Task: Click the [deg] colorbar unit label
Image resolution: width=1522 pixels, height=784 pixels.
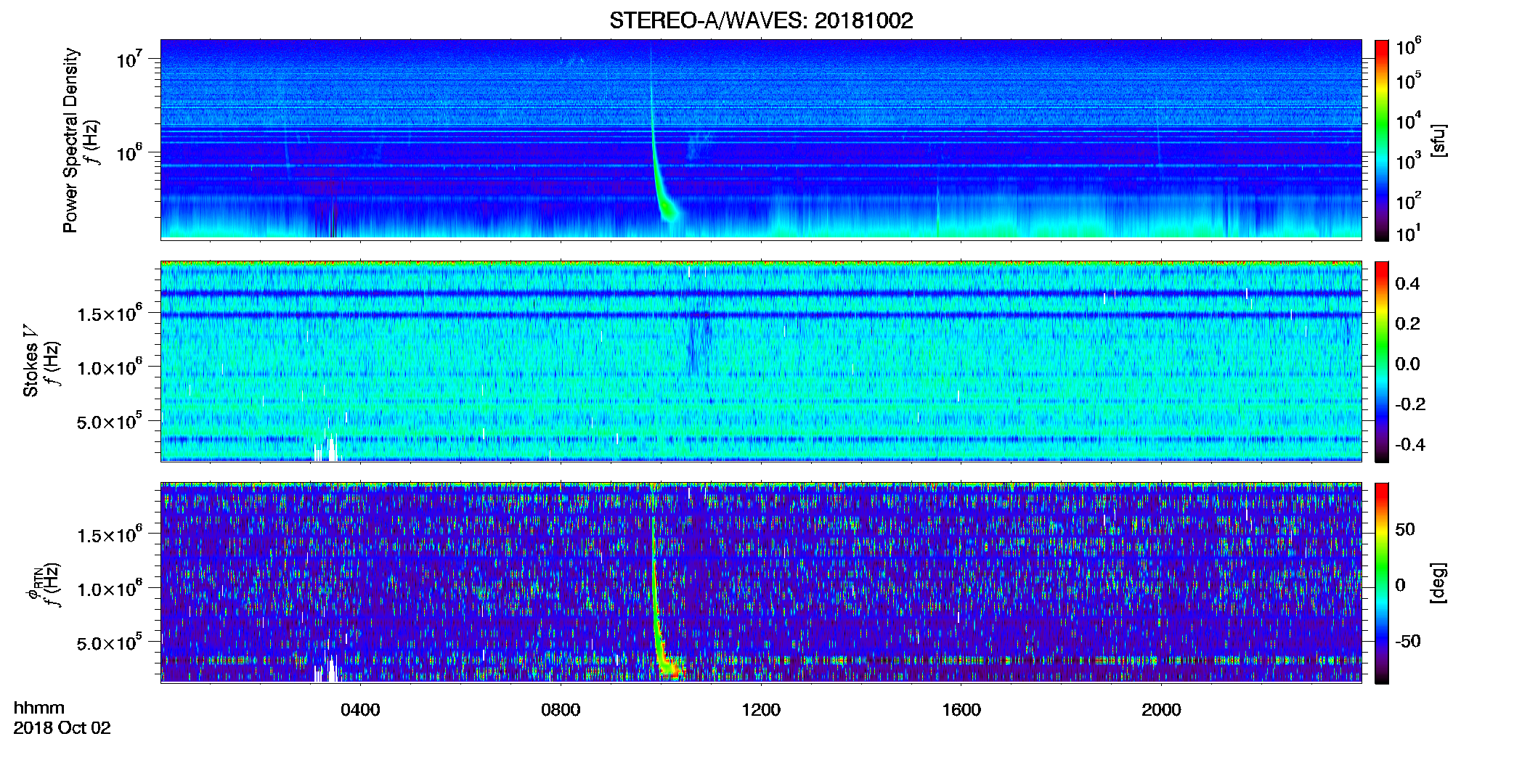Action: pos(1438,583)
